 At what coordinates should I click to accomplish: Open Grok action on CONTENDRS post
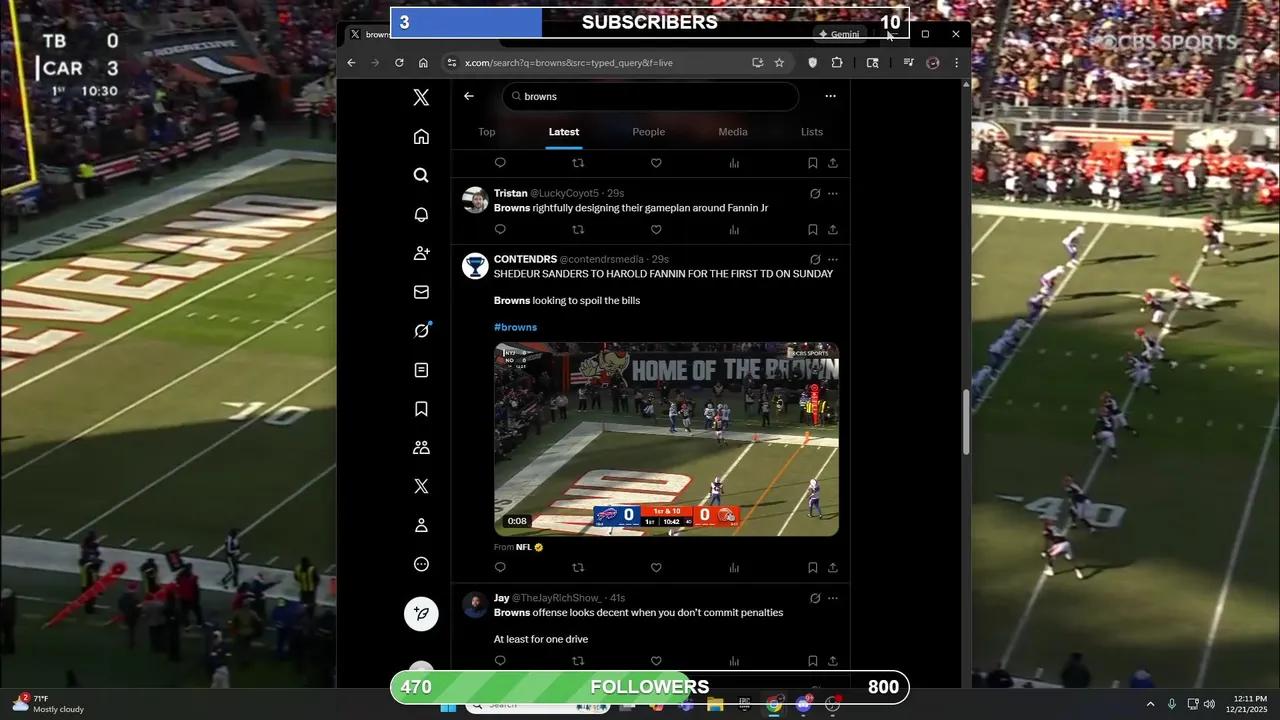[x=815, y=260]
